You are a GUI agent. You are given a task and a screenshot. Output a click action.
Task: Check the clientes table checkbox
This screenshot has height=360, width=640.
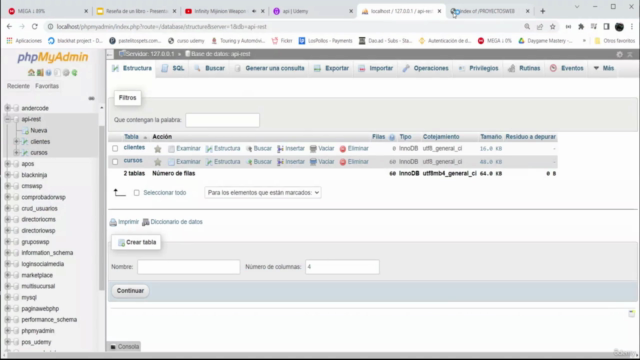[115, 149]
